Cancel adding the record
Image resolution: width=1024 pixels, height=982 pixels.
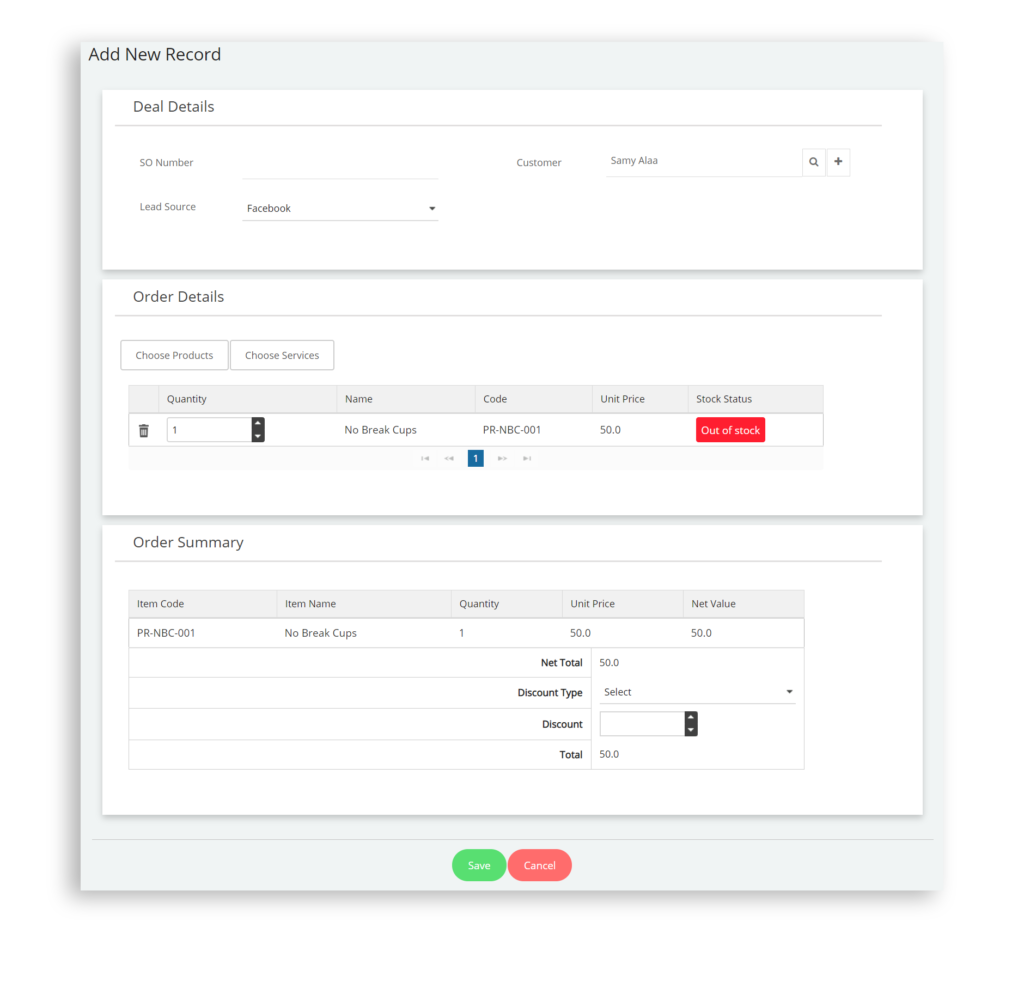pos(539,865)
